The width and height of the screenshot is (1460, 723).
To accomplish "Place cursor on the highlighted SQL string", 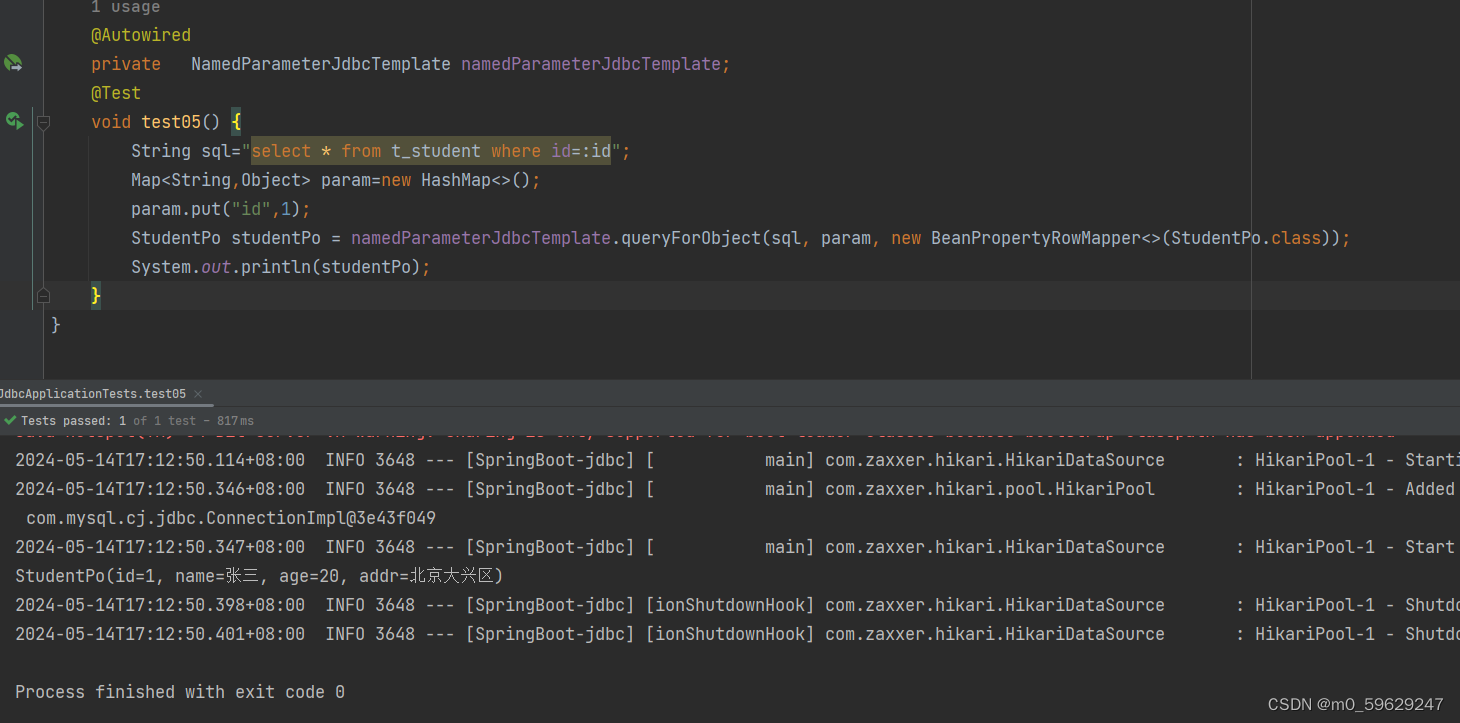I will pyautogui.click(x=430, y=150).
